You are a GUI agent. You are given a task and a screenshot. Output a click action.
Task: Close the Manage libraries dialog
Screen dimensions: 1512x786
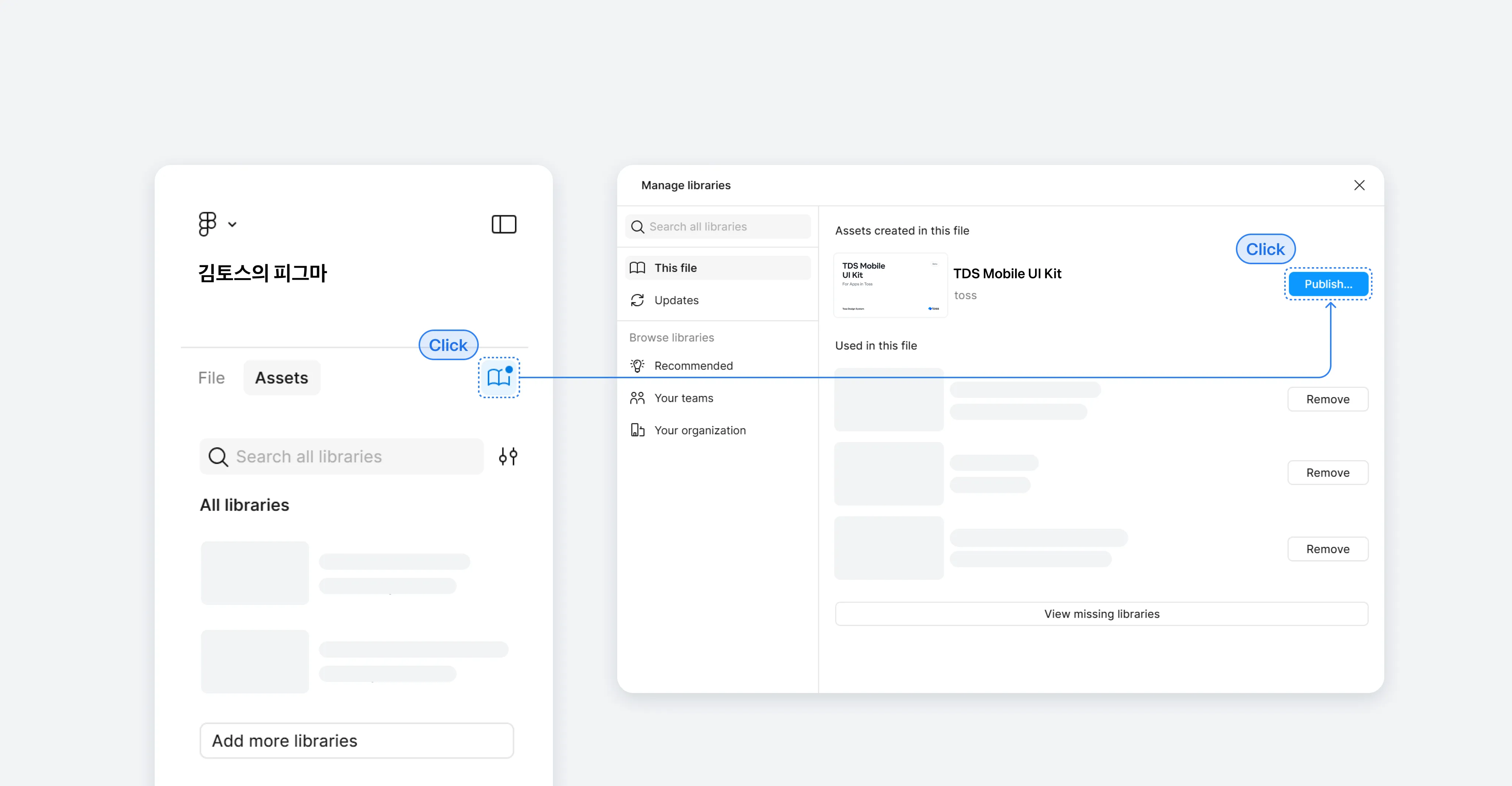1359,185
